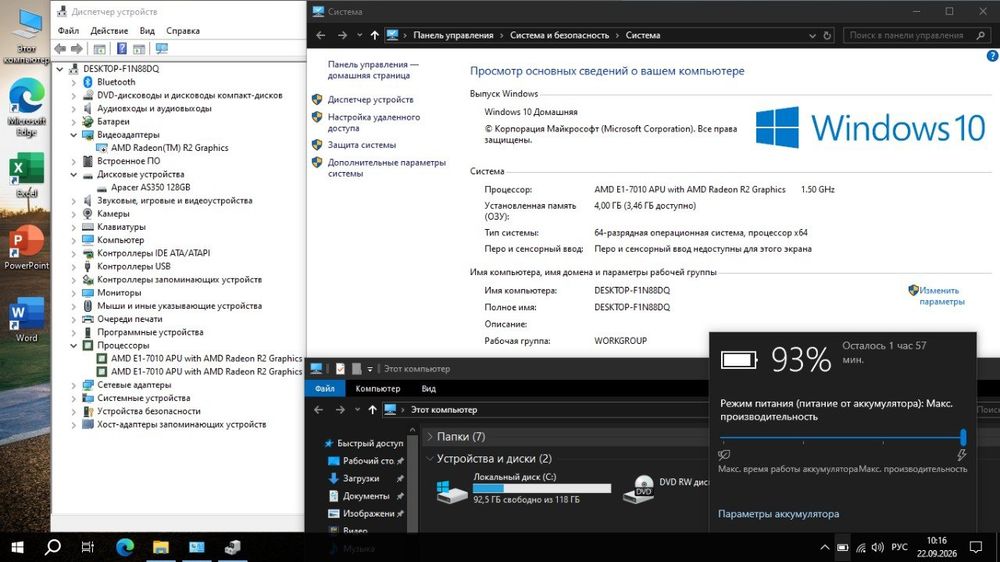Click Дополнительные параметры системы link
1000x562 pixels.
386,168
